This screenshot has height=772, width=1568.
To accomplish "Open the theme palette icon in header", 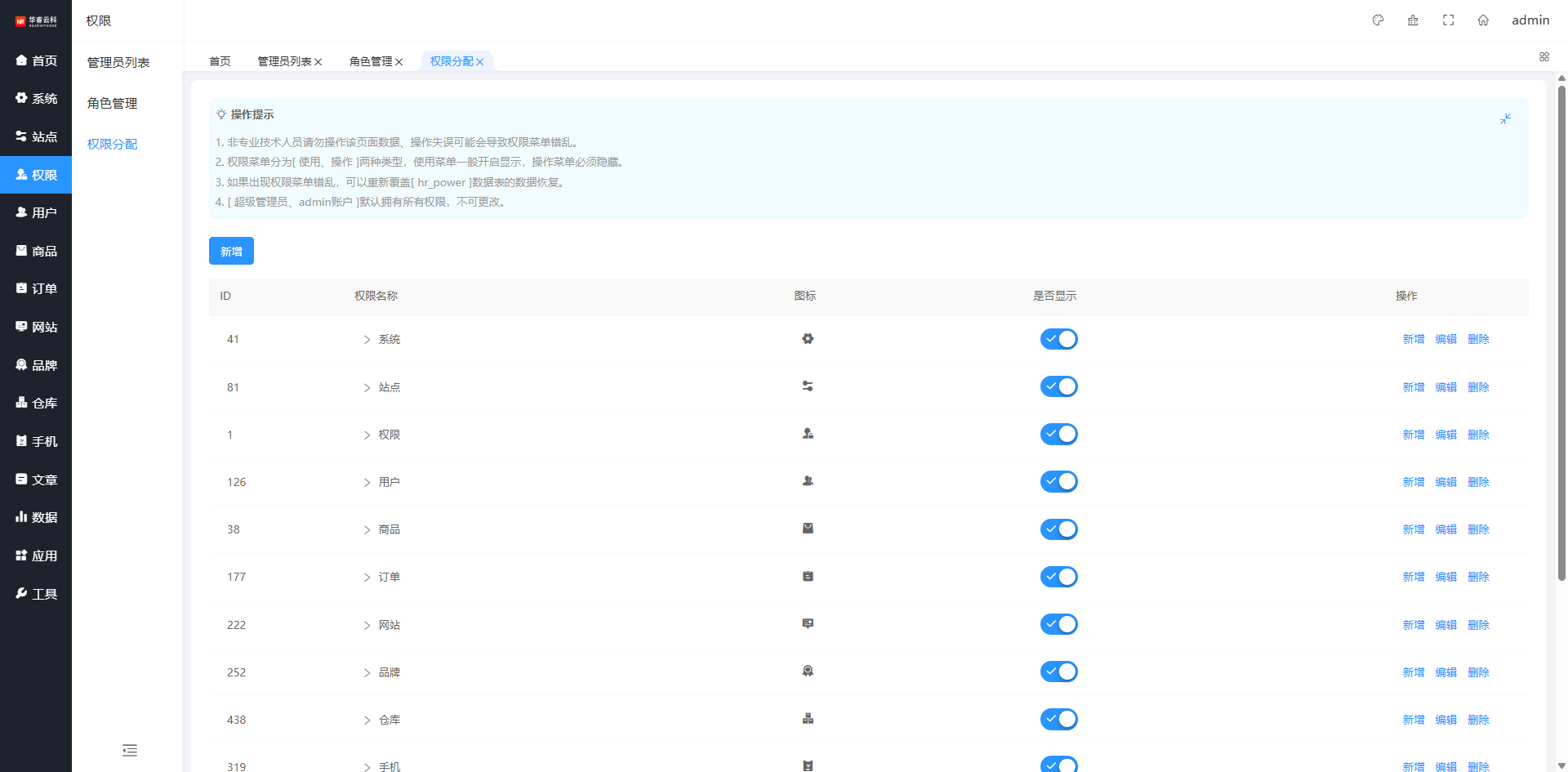I will coord(1378,20).
